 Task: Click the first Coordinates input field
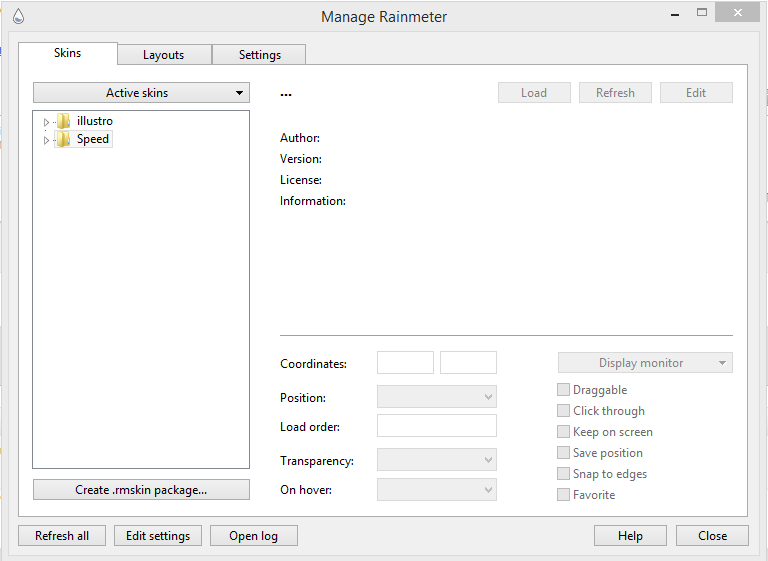pos(405,363)
